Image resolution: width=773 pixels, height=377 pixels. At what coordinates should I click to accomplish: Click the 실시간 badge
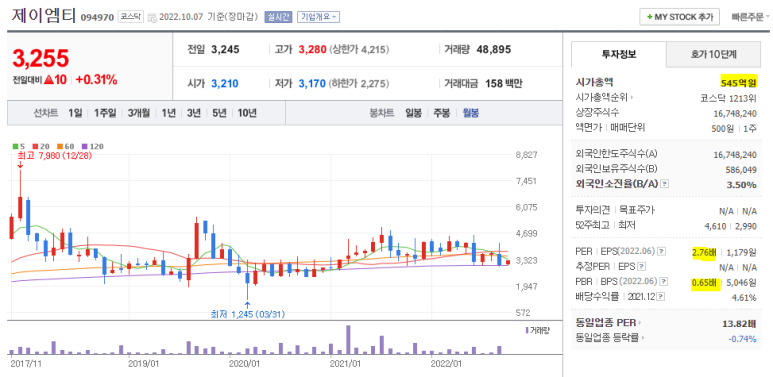coord(279,17)
